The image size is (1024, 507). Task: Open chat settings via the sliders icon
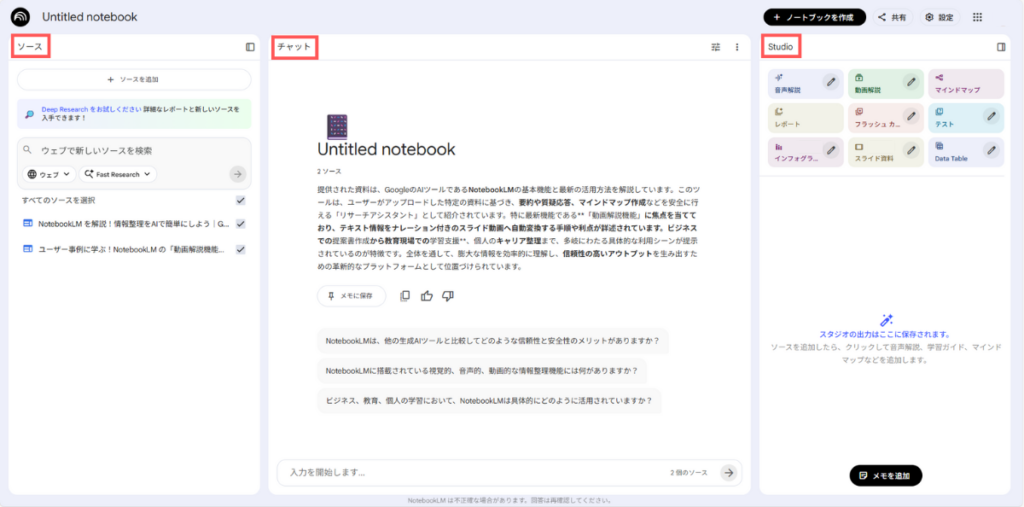(715, 47)
